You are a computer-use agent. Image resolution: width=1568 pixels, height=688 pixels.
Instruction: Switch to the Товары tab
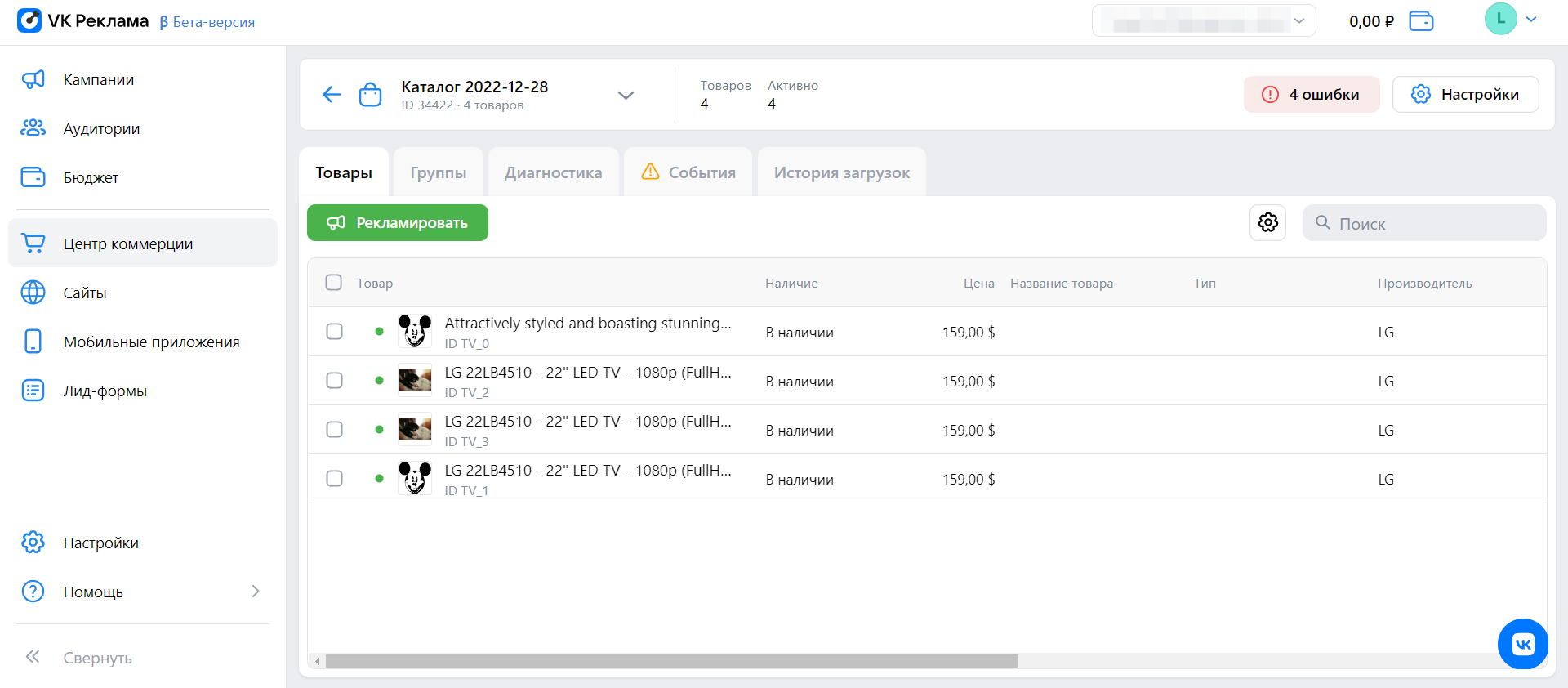tap(344, 172)
